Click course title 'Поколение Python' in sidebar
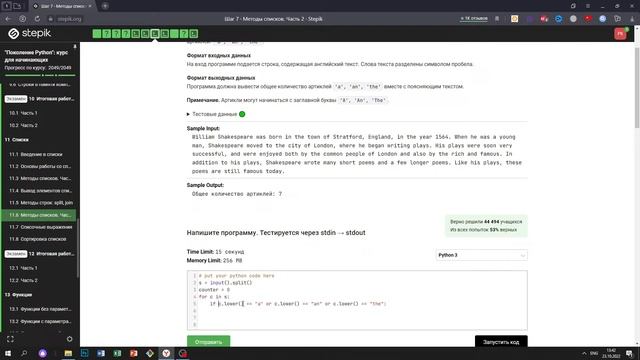The width and height of the screenshot is (640, 360). (36, 56)
